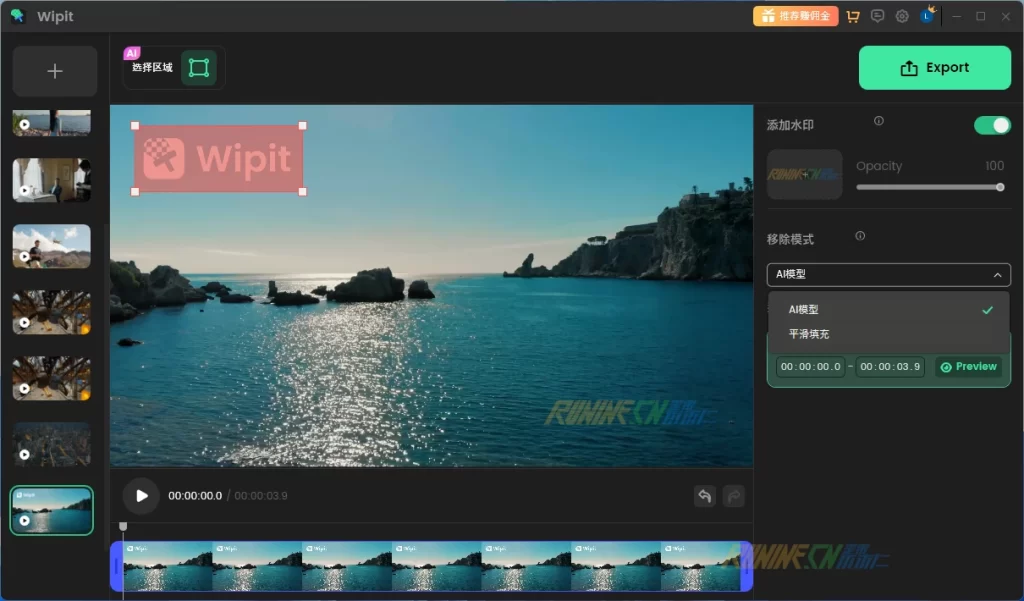Click the Preview button
Image resolution: width=1024 pixels, height=601 pixels.
click(x=968, y=367)
